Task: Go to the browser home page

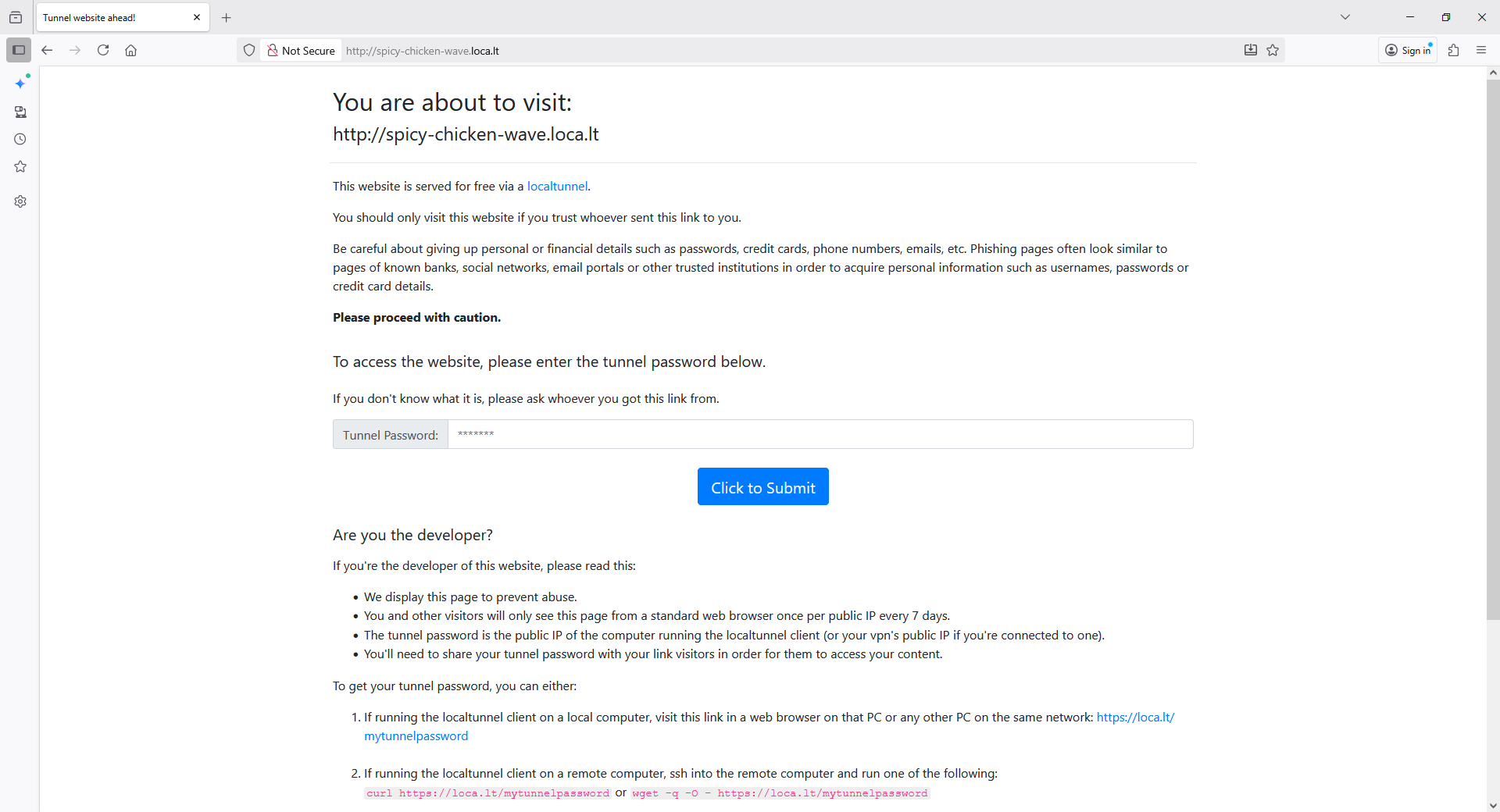Action: [131, 50]
